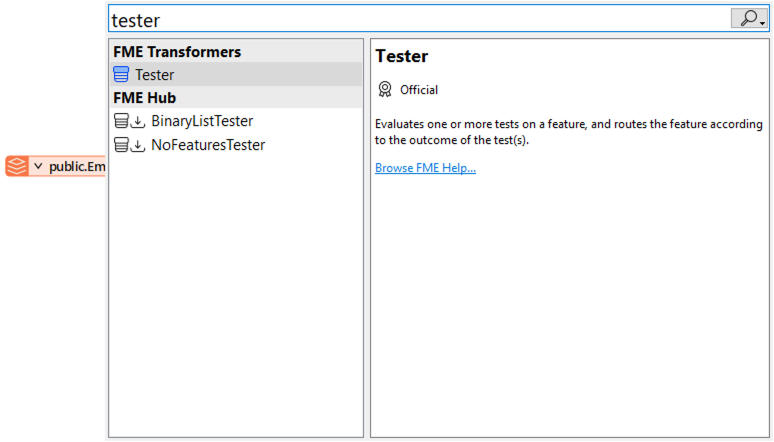Viewport: 774px width, 442px height.
Task: Click the 'Official' label text
Action: (419, 90)
